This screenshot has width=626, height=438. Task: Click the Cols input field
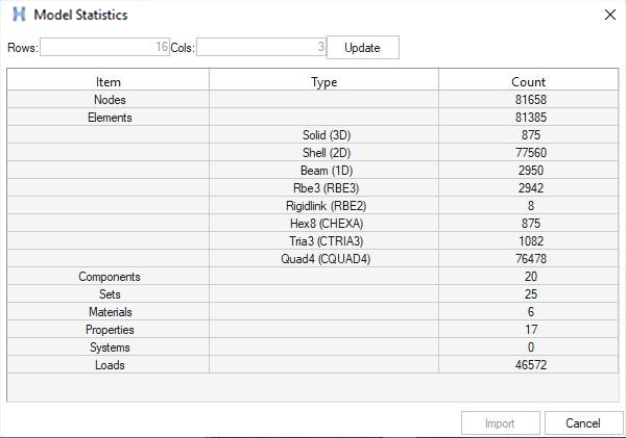pyautogui.click(x=261, y=48)
